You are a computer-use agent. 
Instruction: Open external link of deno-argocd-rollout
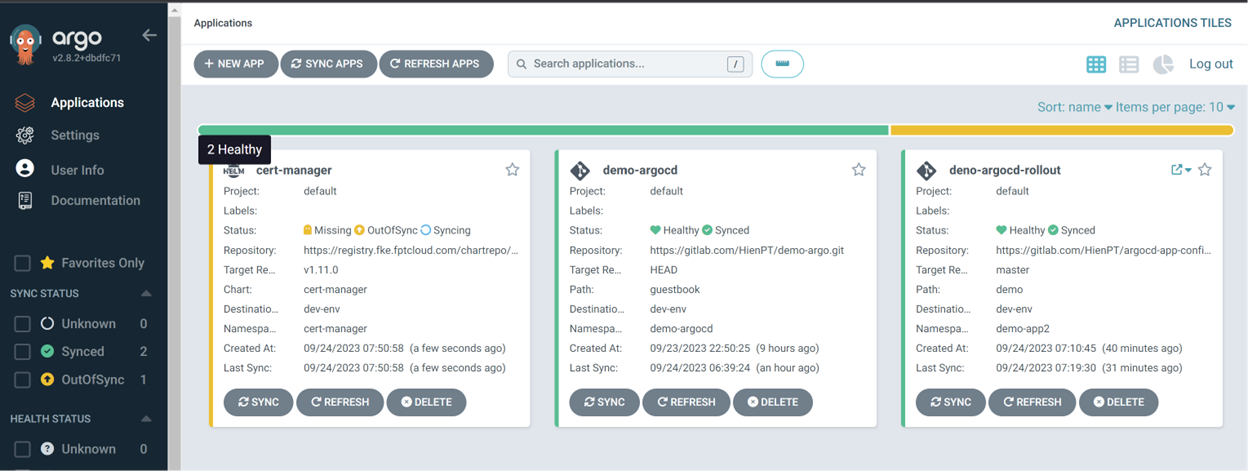pos(1177,170)
